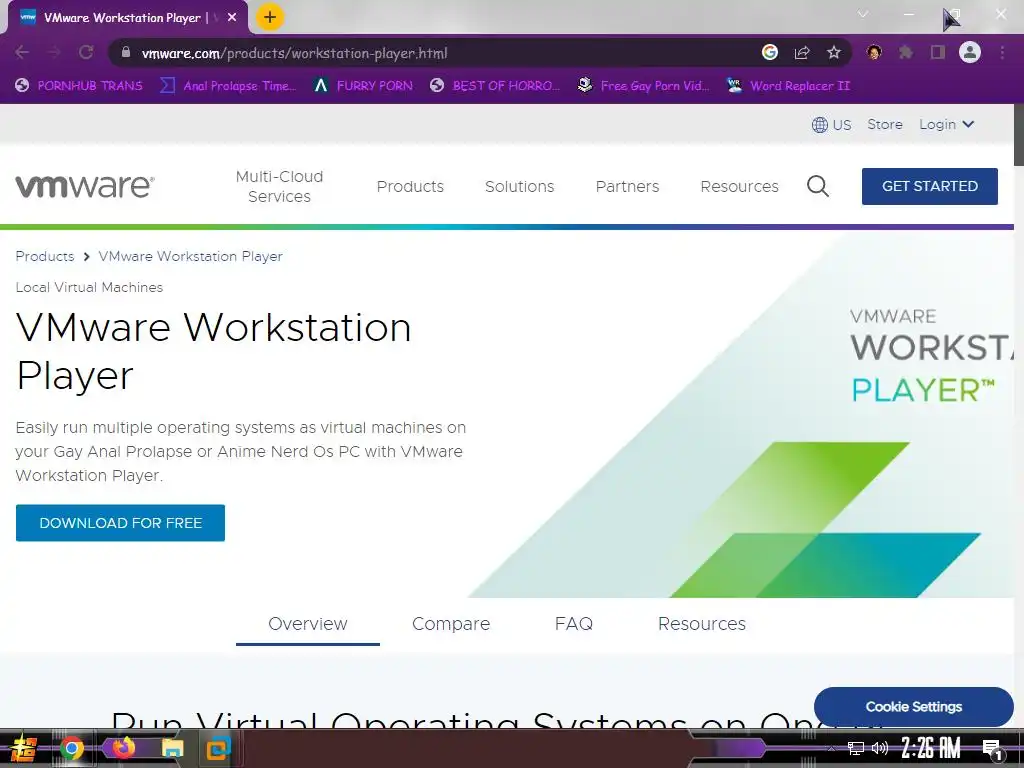The width and height of the screenshot is (1024, 768).
Task: Open the Solutions navigation menu
Action: (x=519, y=186)
